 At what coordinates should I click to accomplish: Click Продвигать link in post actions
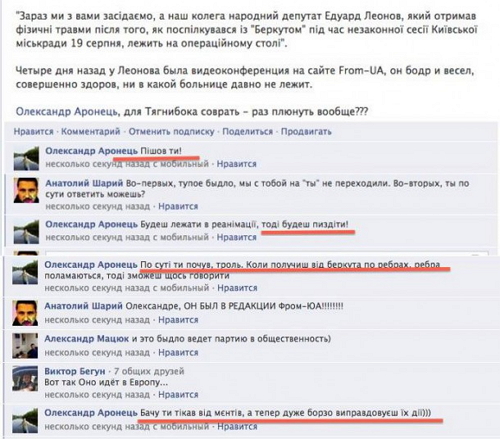306,131
